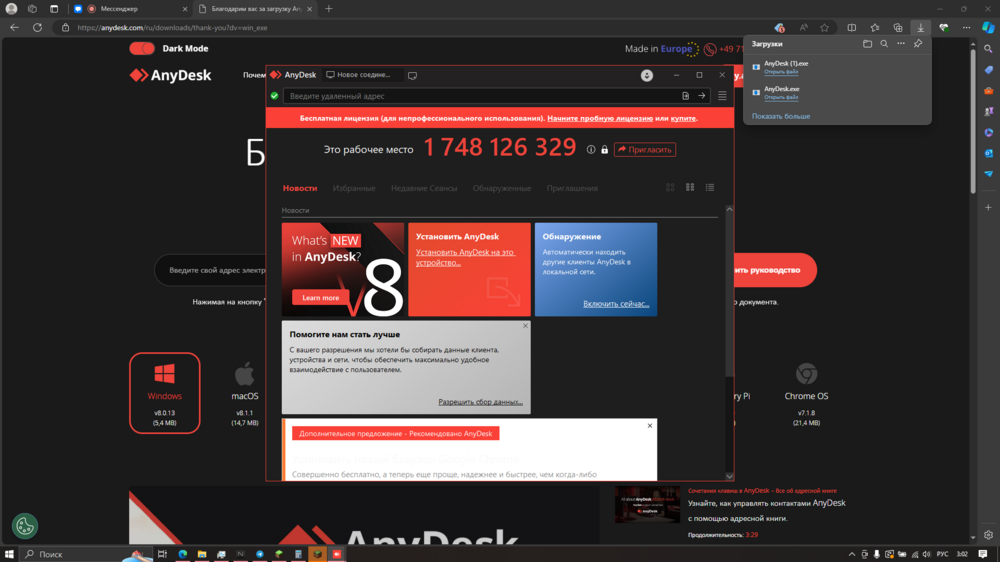The height and width of the screenshot is (562, 1000).
Task: Open file link under AnyDesk (1).exe
Action: (781, 71)
